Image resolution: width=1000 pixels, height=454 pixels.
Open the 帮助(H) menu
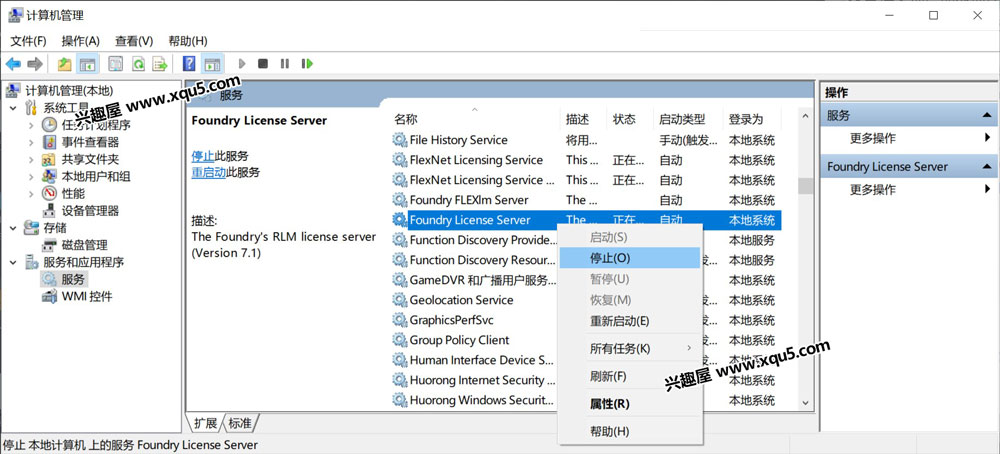pyautogui.click(x=188, y=41)
